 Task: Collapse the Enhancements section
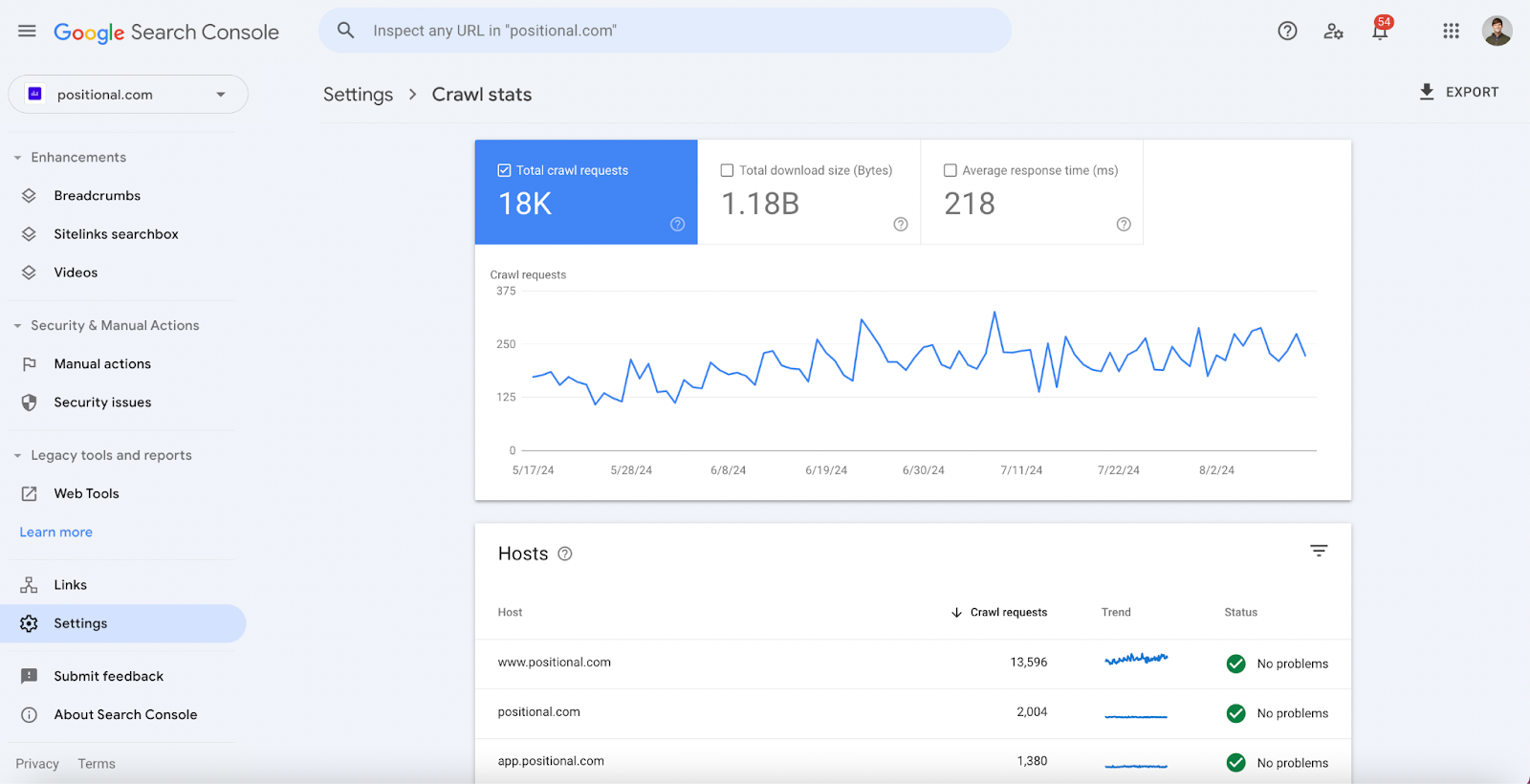(17, 158)
